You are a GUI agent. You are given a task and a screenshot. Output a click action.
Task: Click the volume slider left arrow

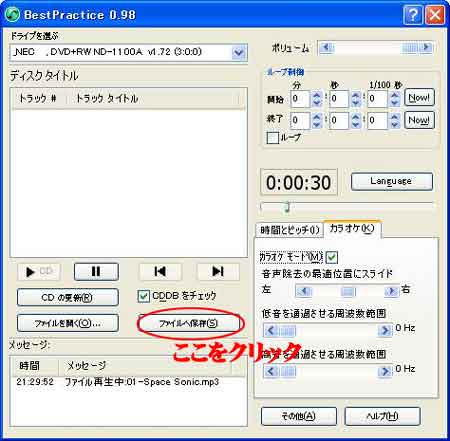click(x=326, y=48)
